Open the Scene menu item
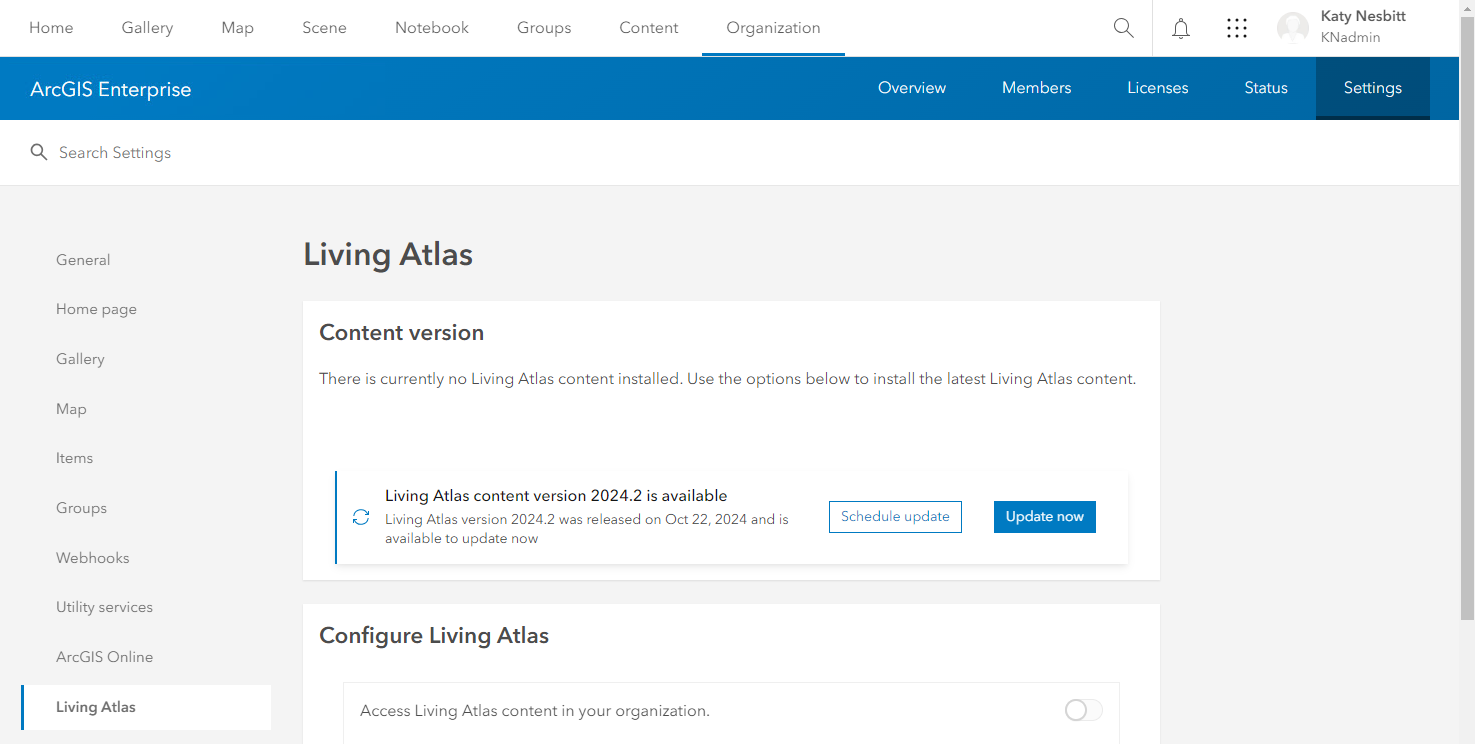1475x744 pixels. click(x=324, y=28)
